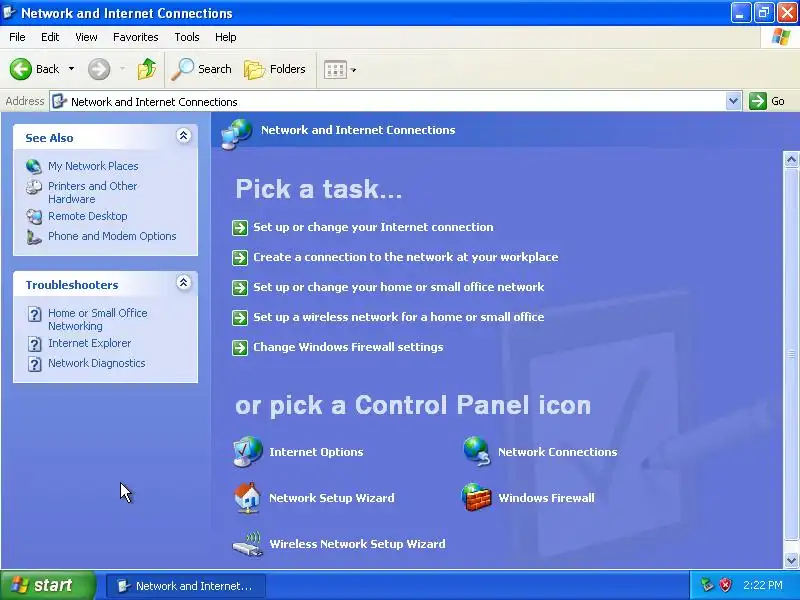
Task: Click arrow icon beside Internet connection task
Action: tap(240, 228)
